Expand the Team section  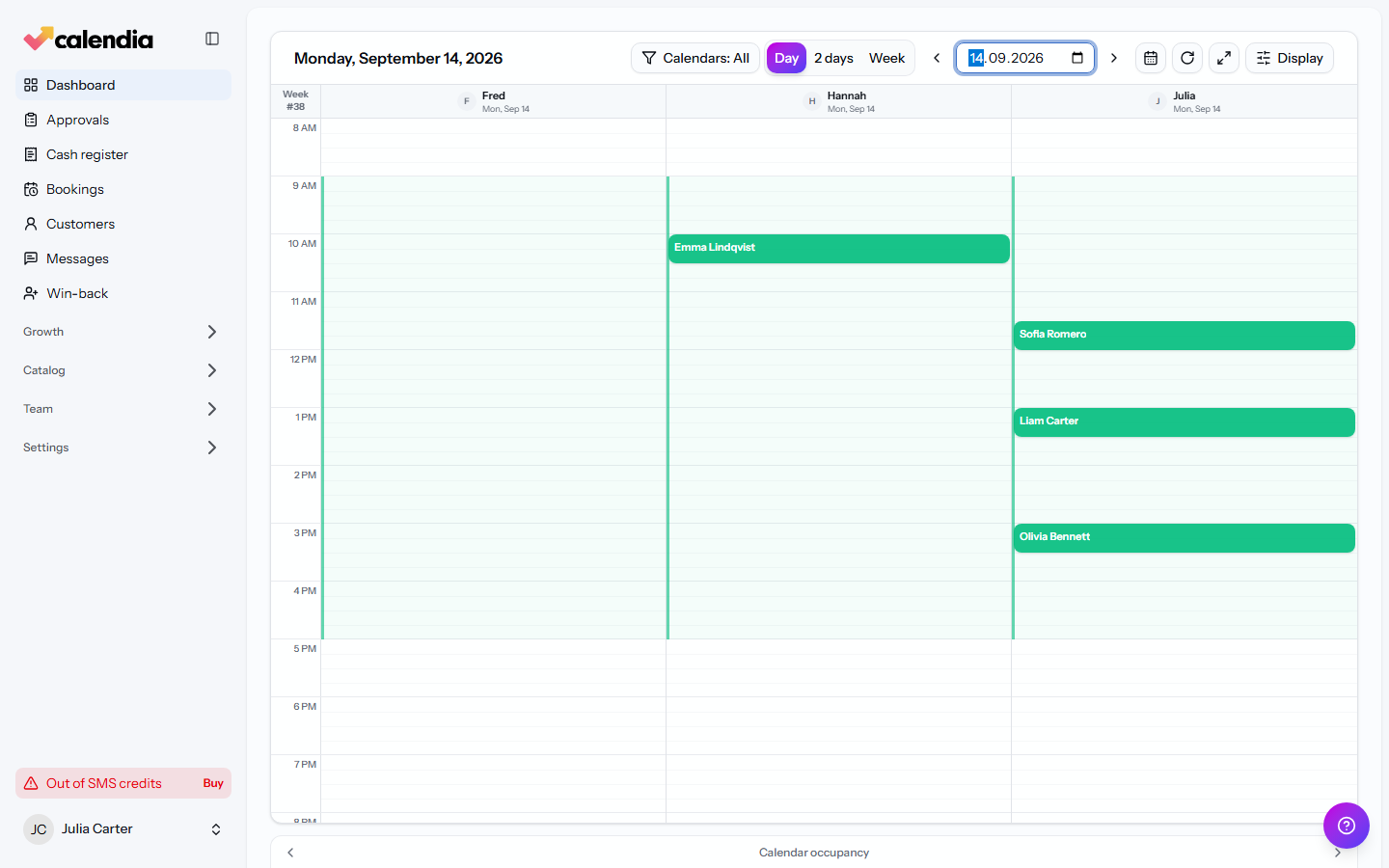click(123, 409)
